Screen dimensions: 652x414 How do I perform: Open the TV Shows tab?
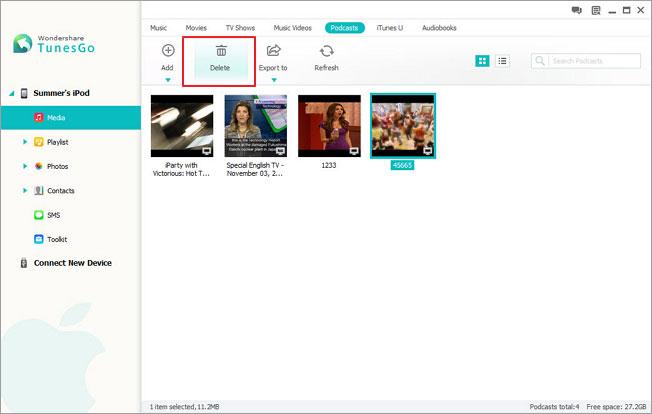[x=240, y=28]
